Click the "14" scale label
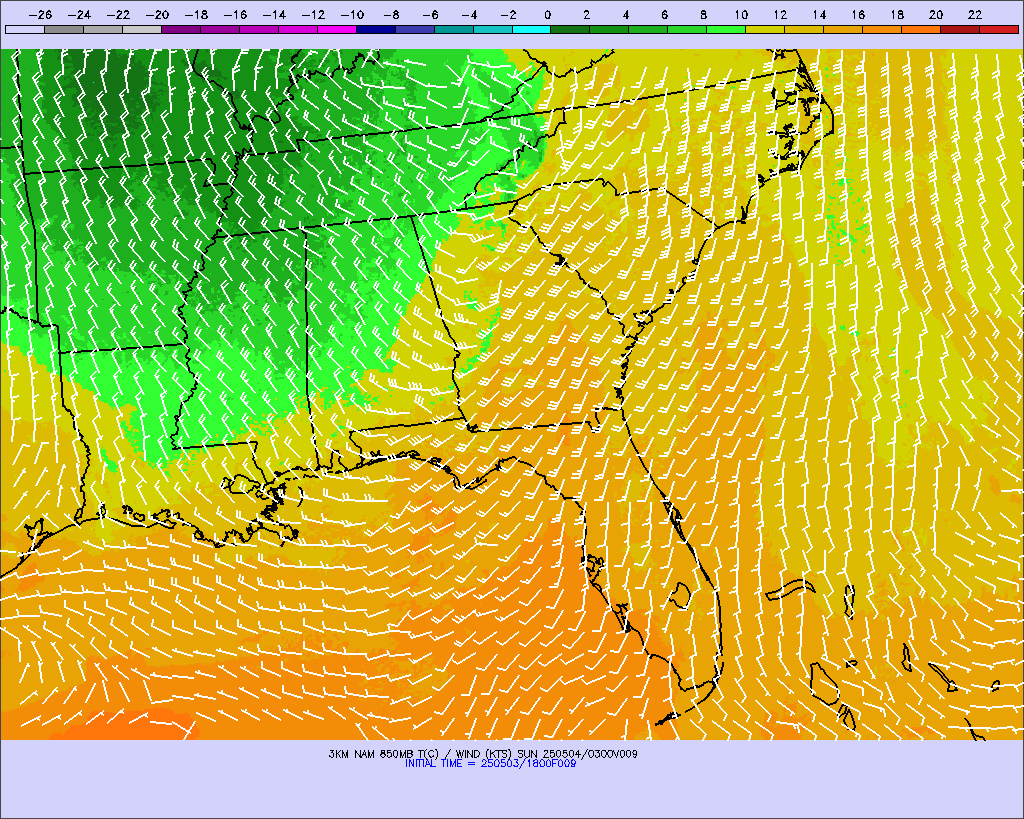This screenshot has width=1024, height=819. click(x=820, y=14)
